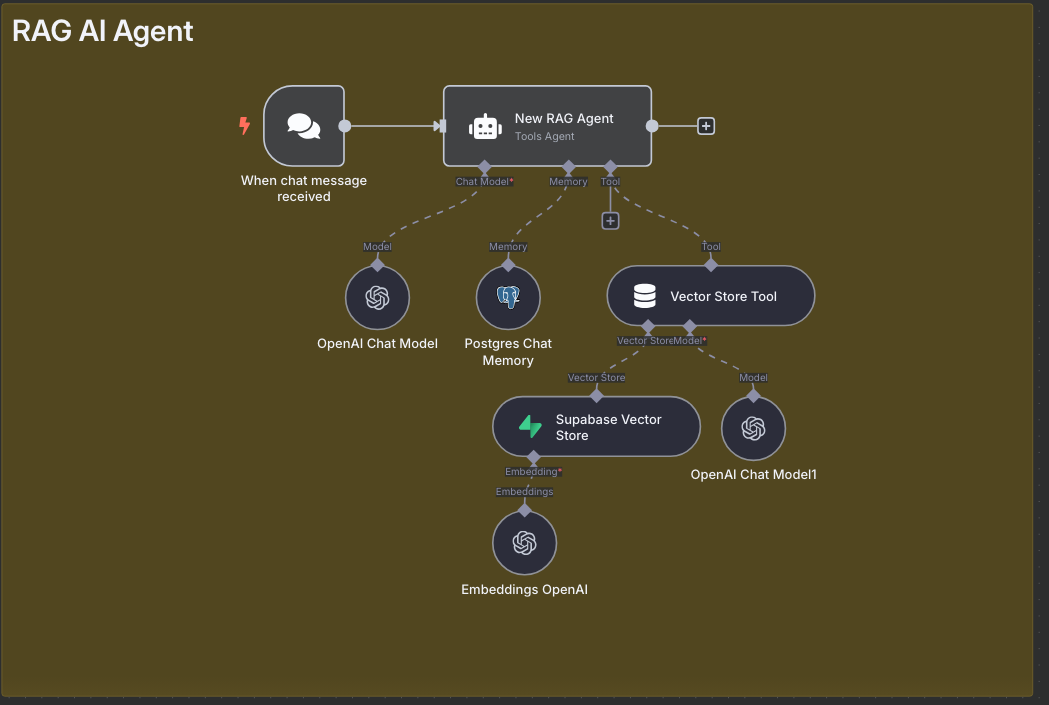Click the top diamond of OpenAI Chat Model1
Screen dimensions: 1049x705
[x=753, y=396]
